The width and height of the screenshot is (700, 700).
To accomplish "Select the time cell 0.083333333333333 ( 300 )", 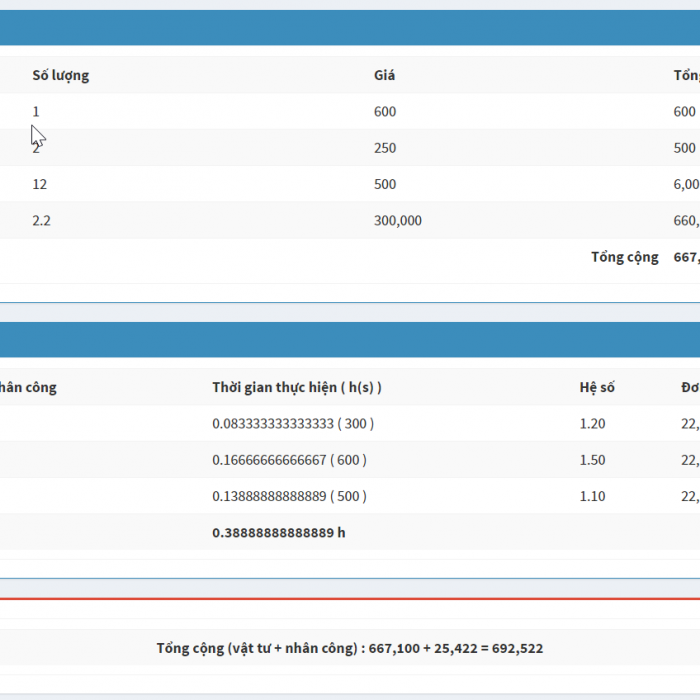I will (292, 423).
